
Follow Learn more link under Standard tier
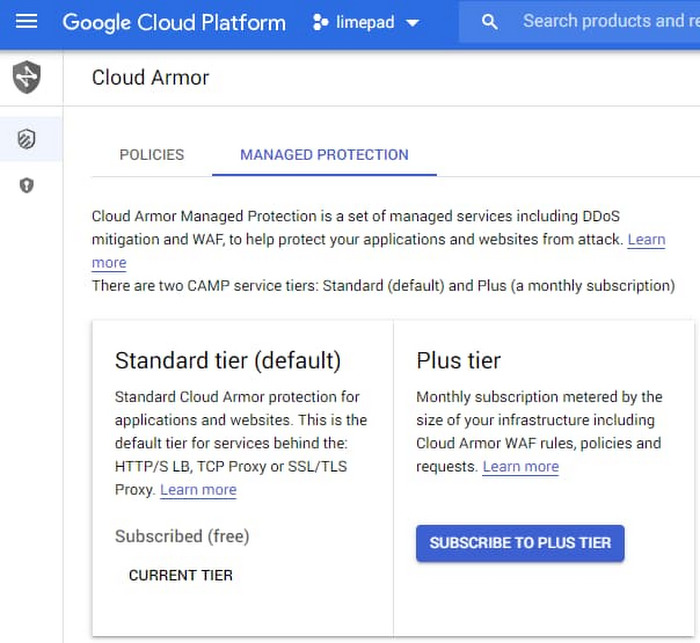click(x=198, y=490)
